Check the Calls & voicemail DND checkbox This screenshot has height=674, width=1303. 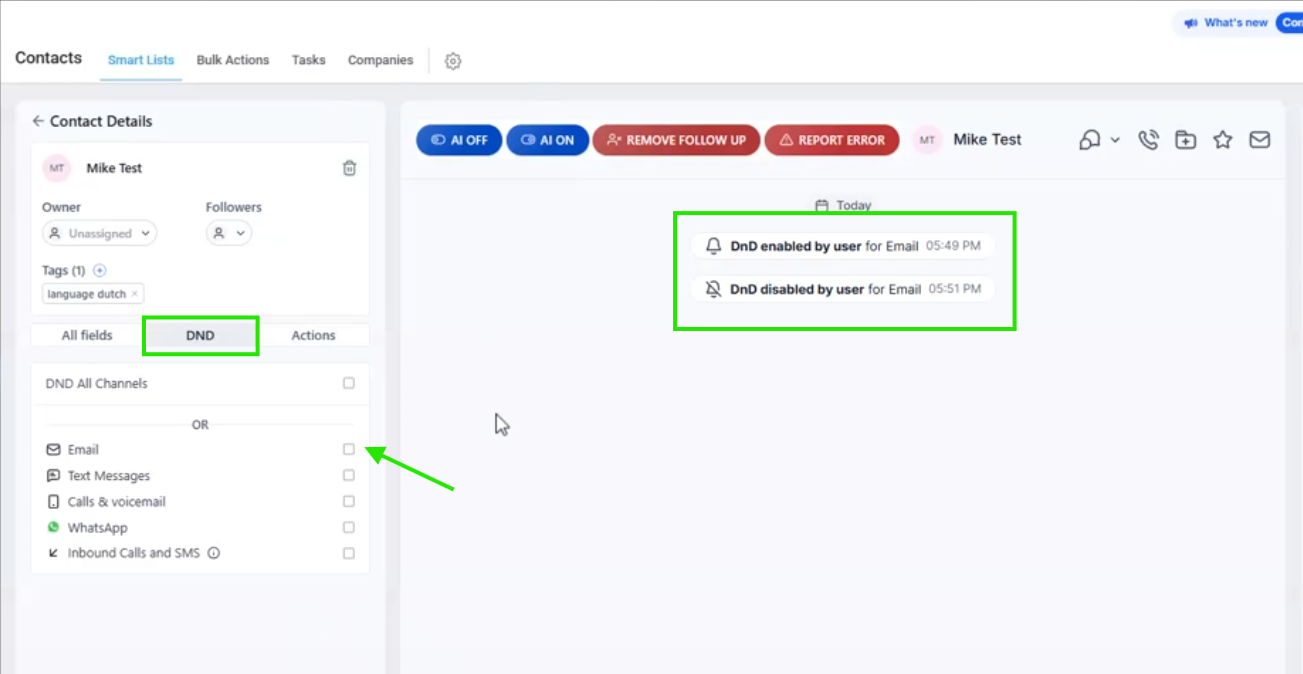pyautogui.click(x=349, y=502)
